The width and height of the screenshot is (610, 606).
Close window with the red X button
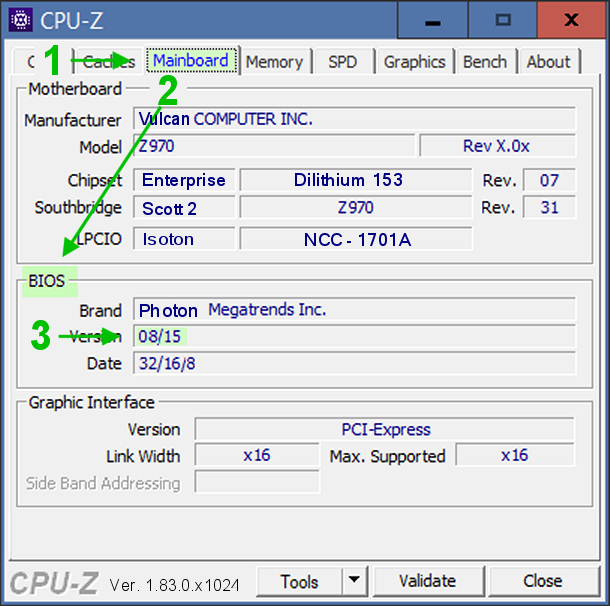[x=571, y=19]
